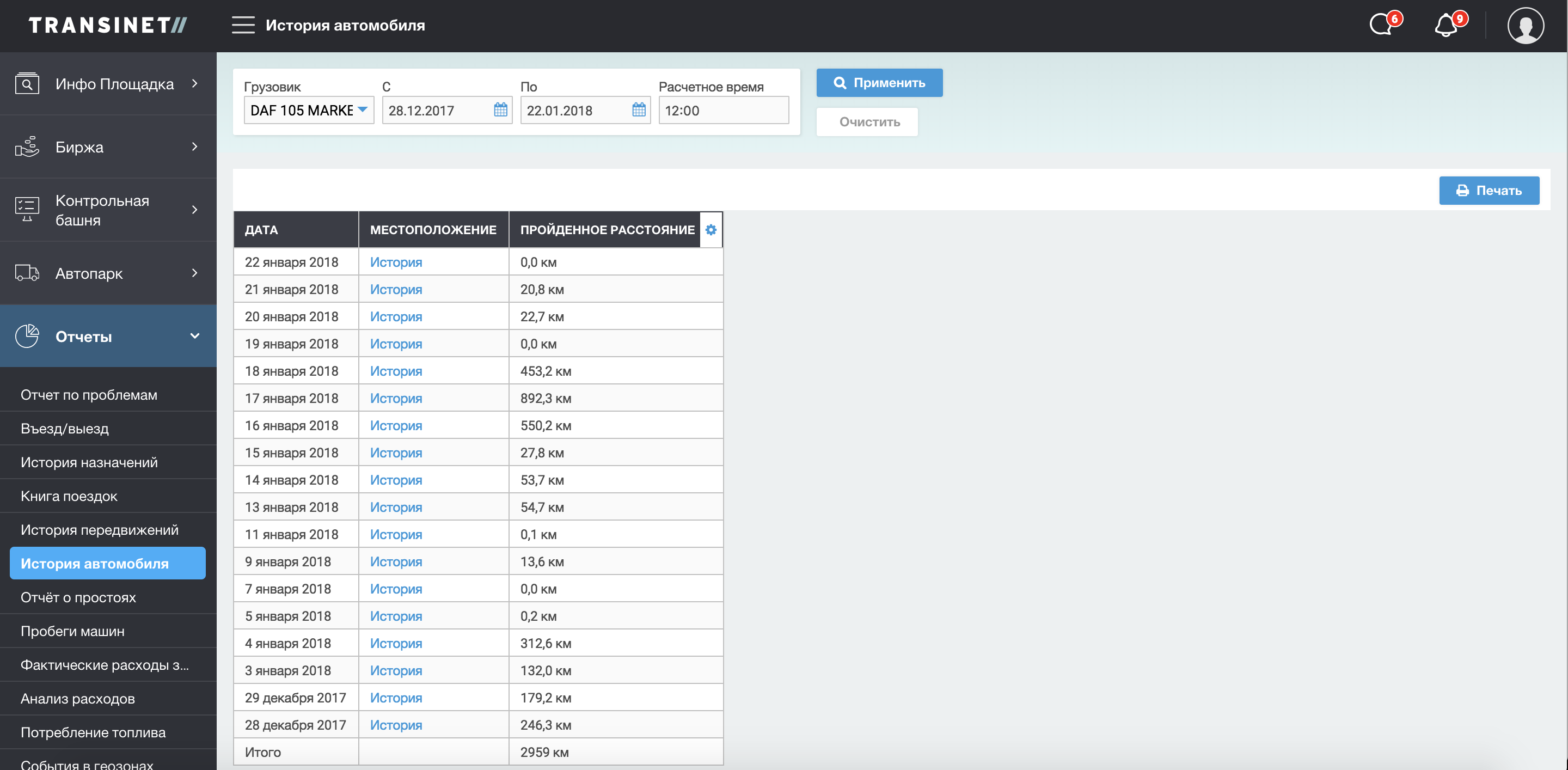Click the Печать print button

click(1489, 191)
